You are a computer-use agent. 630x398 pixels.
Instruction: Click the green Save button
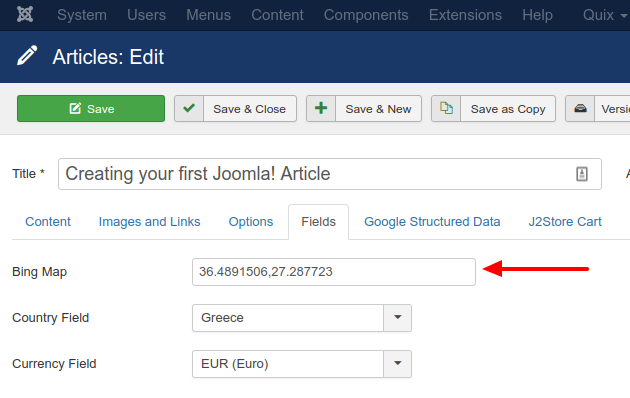[x=91, y=108]
